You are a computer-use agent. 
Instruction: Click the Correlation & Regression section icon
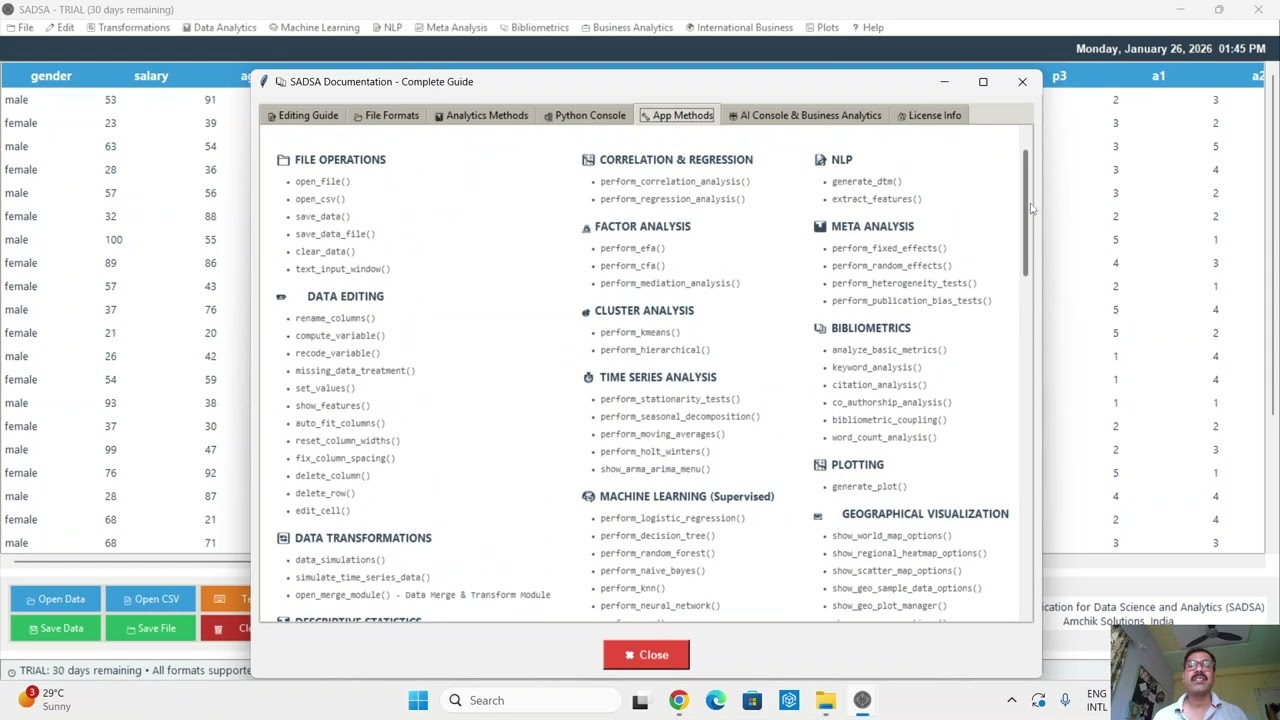tap(588, 160)
